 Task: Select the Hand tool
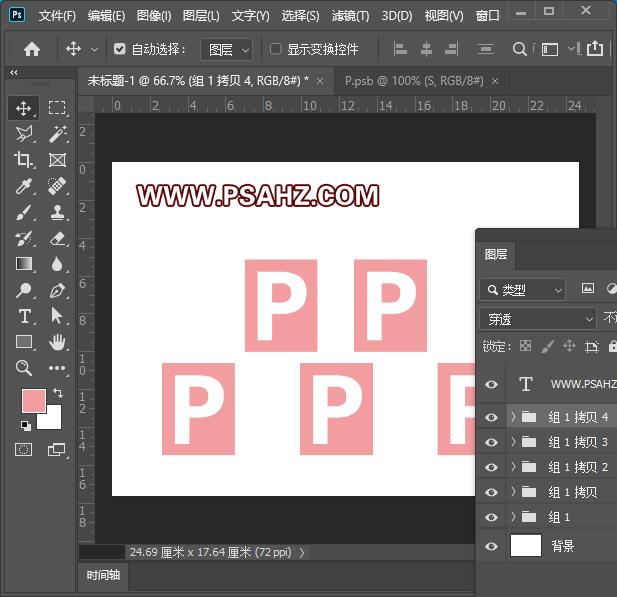tap(57, 342)
